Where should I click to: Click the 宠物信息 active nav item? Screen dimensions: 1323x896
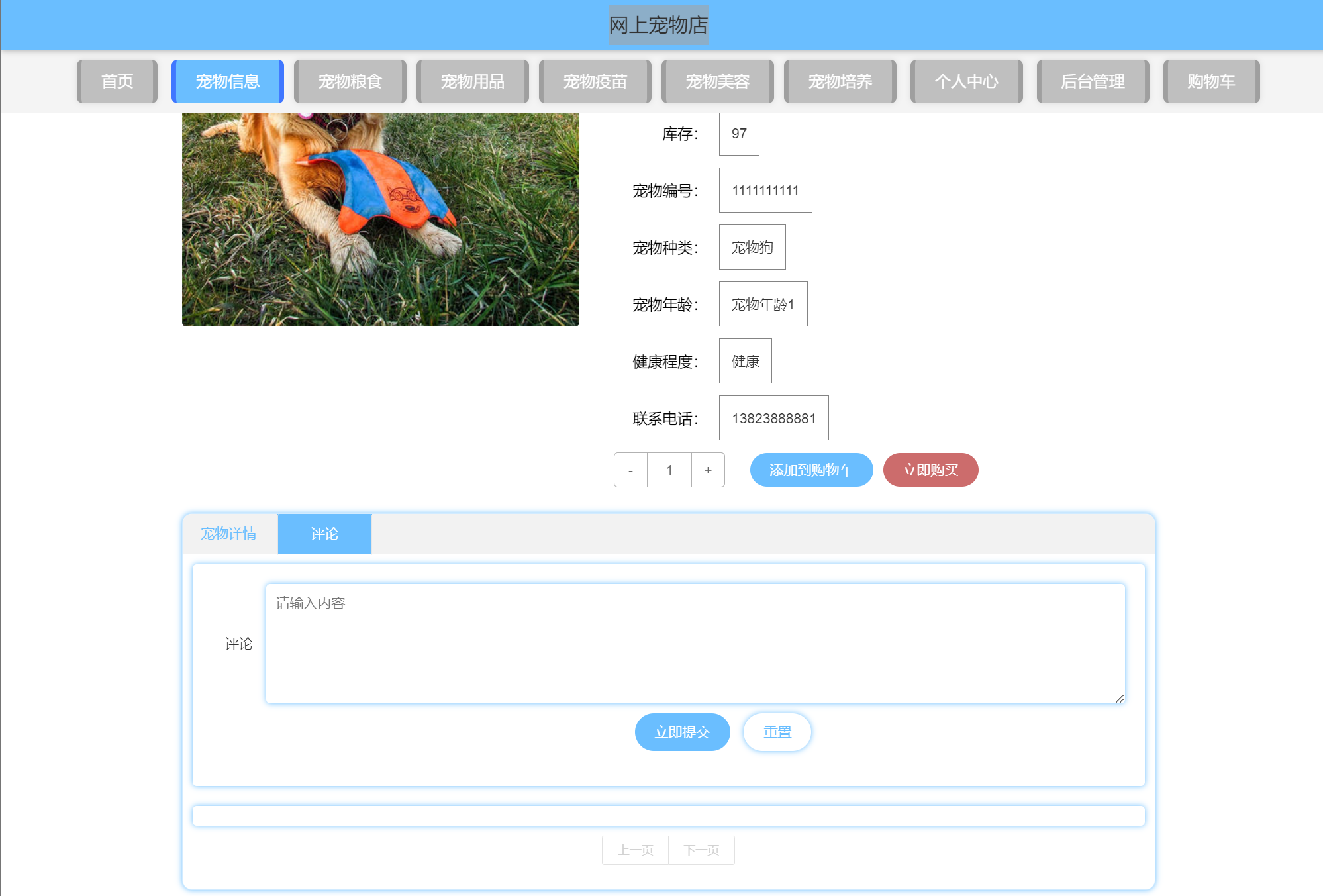[x=227, y=81]
